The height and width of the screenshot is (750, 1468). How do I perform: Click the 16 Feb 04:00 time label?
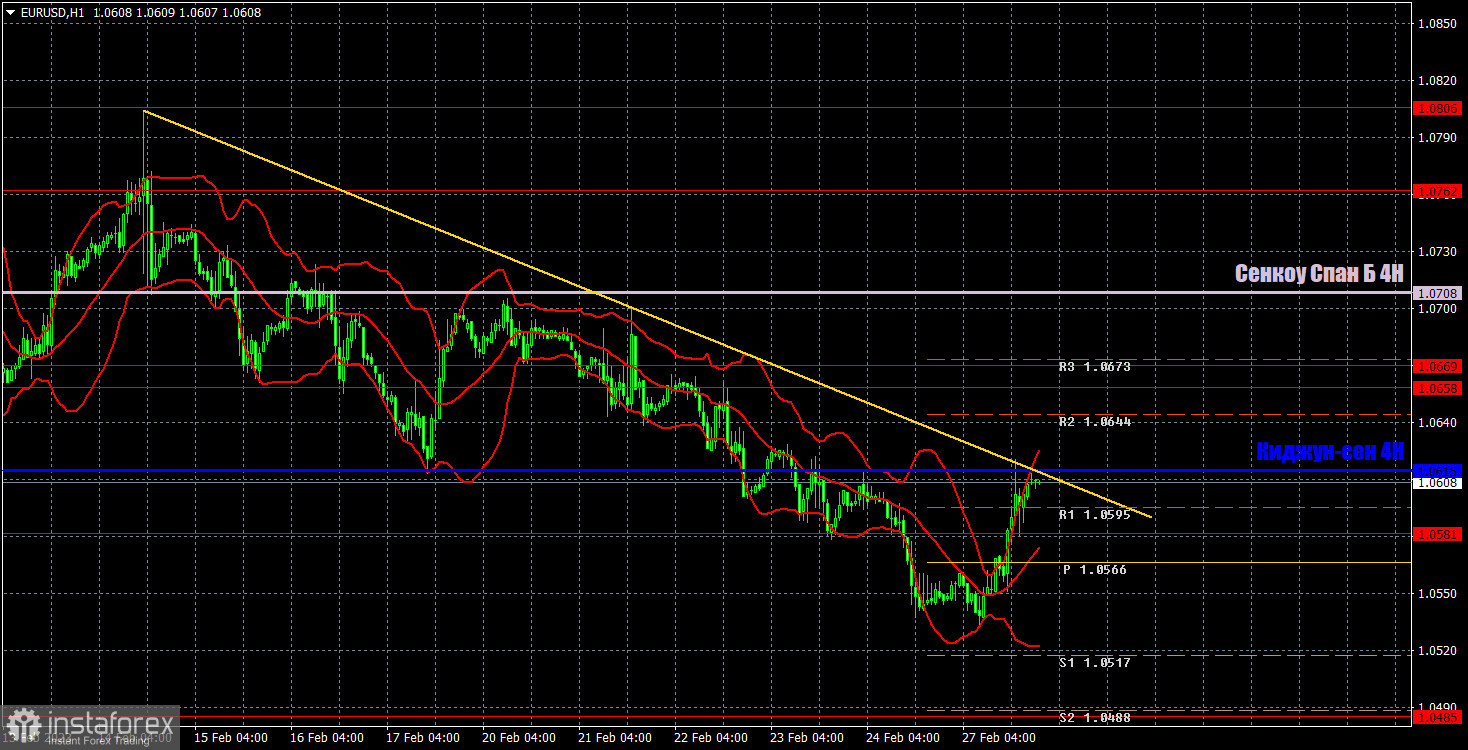(x=327, y=738)
